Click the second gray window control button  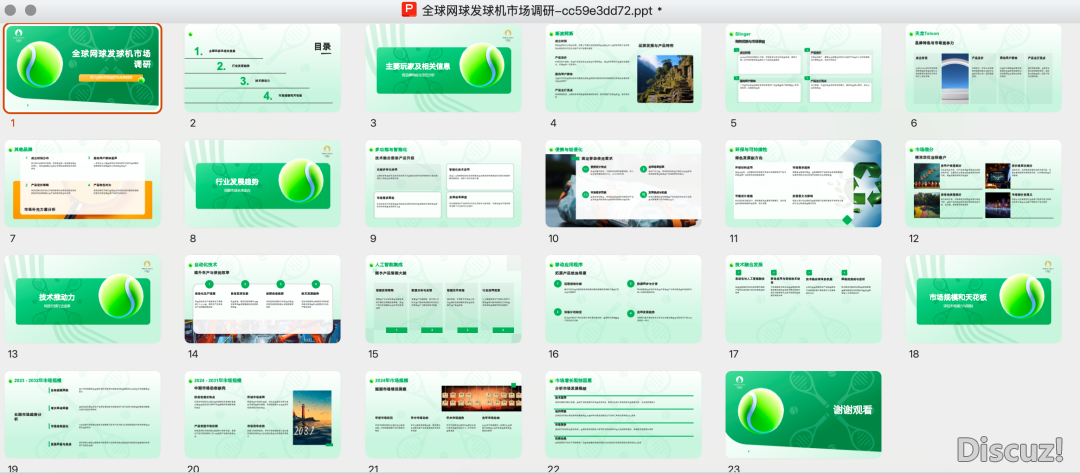coord(30,10)
